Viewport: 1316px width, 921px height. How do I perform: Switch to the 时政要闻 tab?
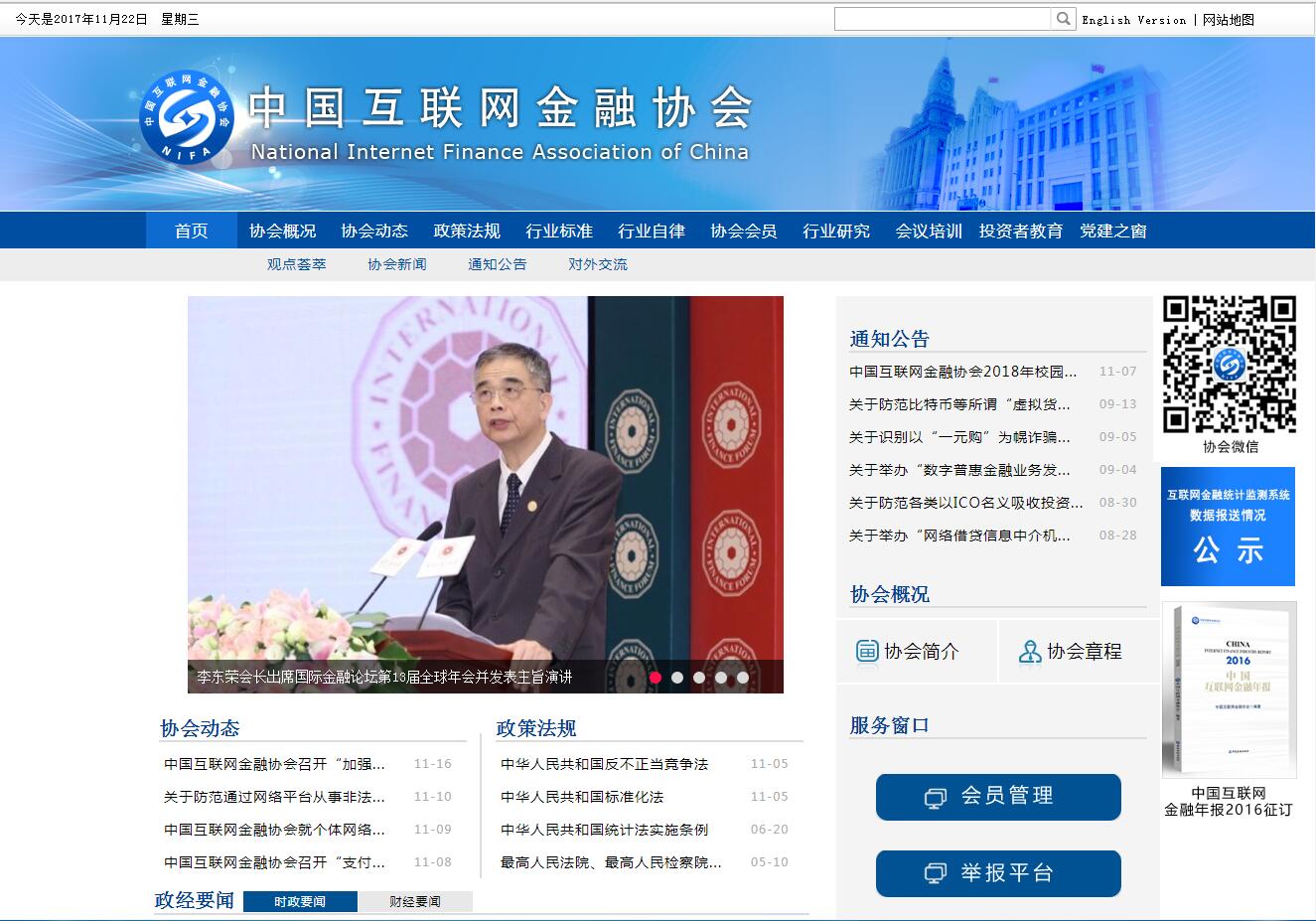click(x=300, y=901)
